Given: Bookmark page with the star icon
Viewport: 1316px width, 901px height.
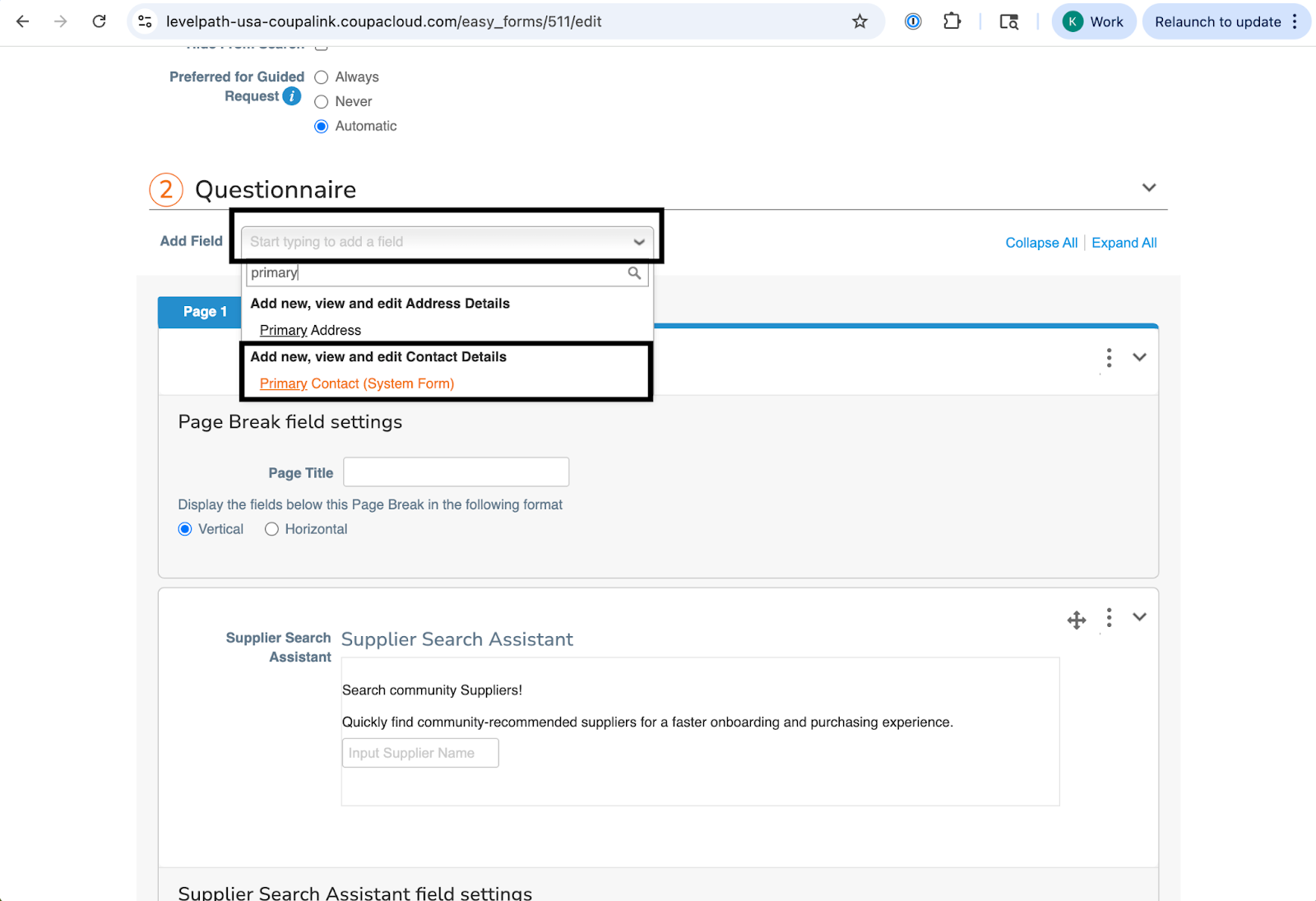Looking at the screenshot, I should (860, 21).
